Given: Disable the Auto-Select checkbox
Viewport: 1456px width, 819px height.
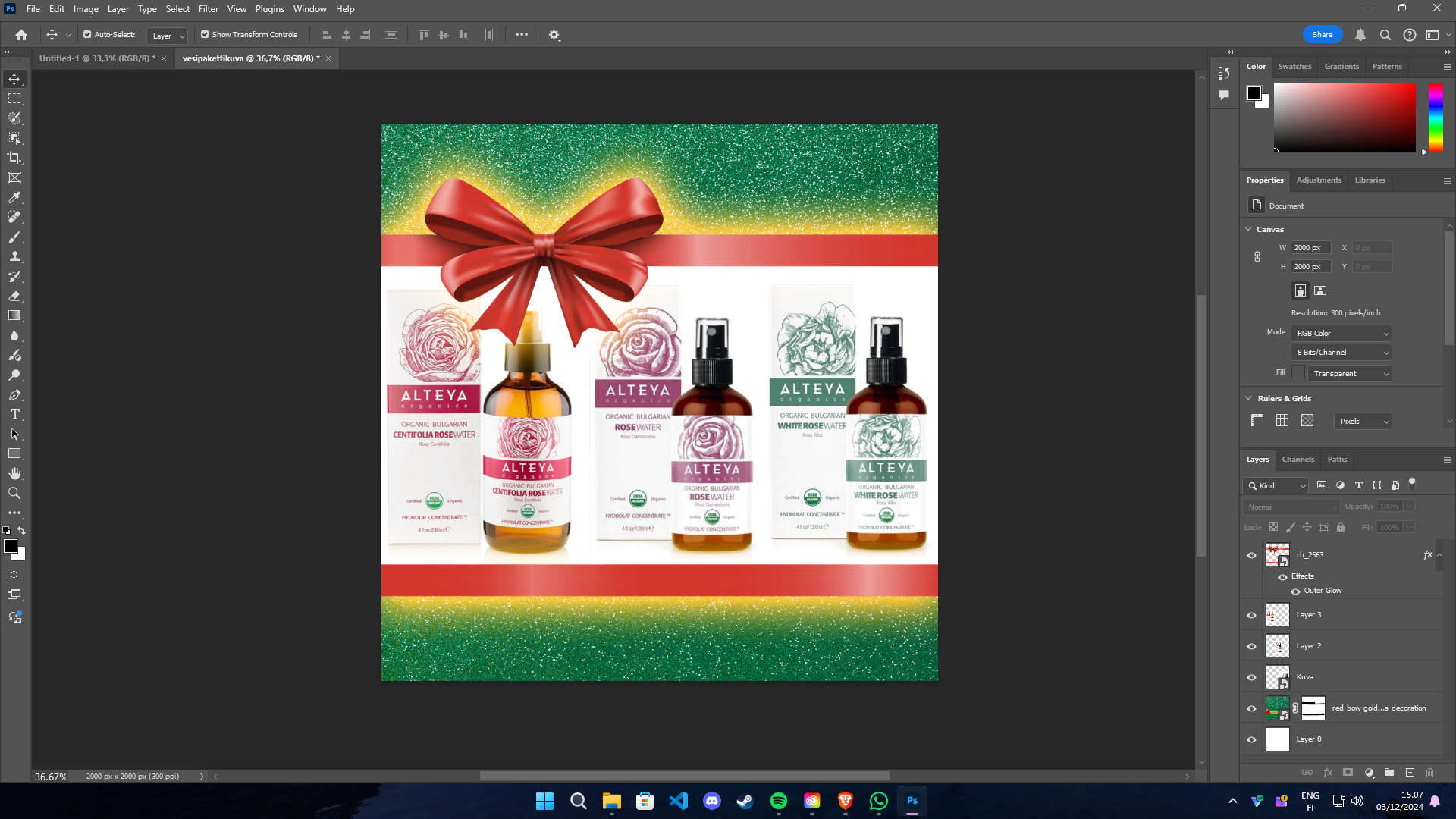Looking at the screenshot, I should coord(87,34).
